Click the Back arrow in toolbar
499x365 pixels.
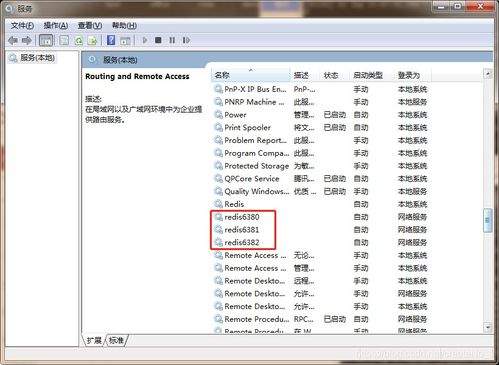click(13, 40)
